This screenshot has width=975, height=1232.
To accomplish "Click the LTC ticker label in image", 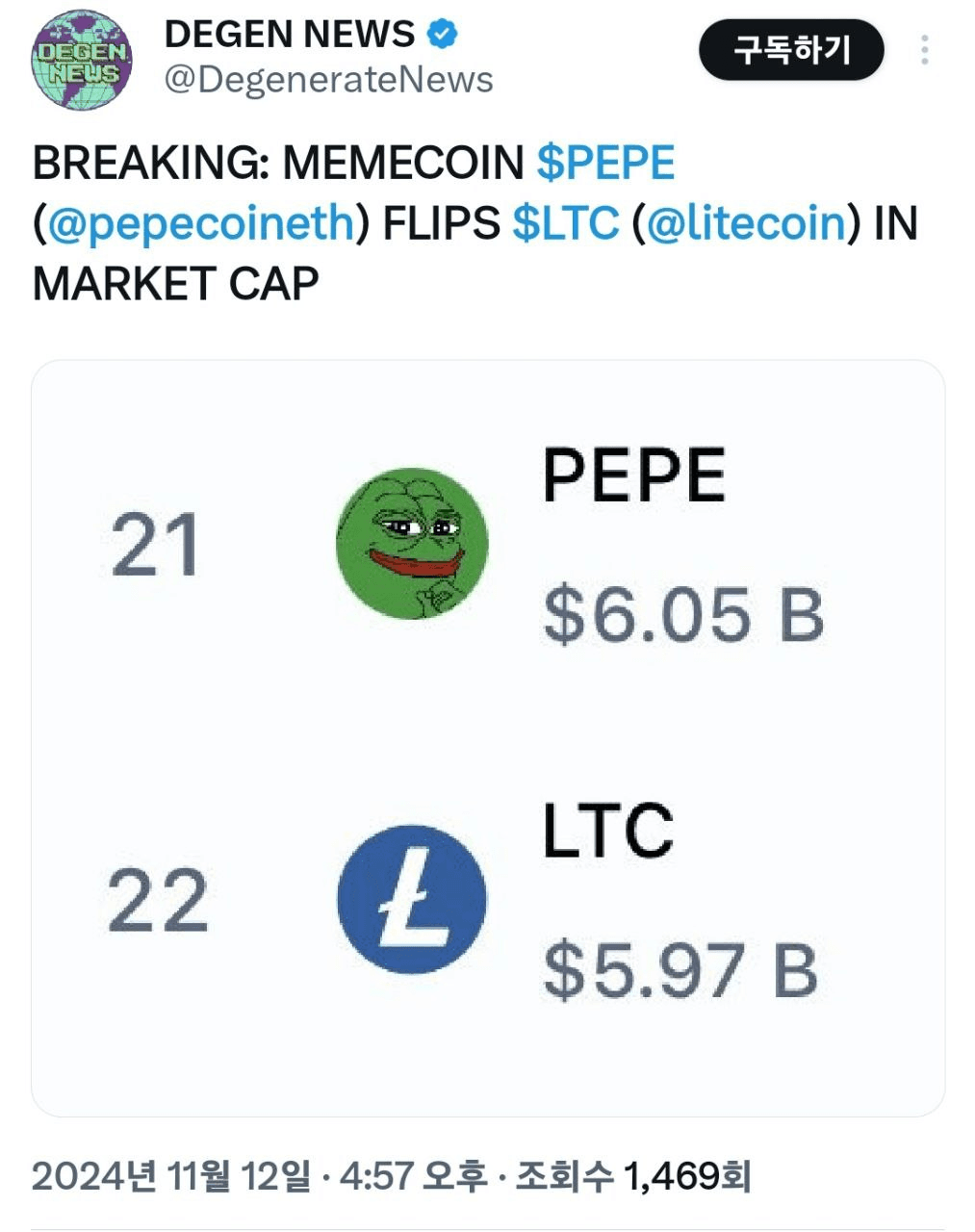I will pos(607,831).
